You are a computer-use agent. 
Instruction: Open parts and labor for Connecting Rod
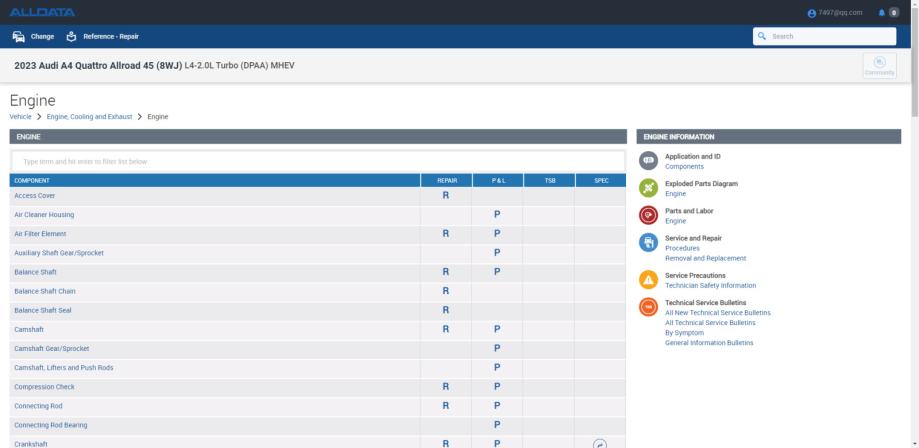click(497, 406)
